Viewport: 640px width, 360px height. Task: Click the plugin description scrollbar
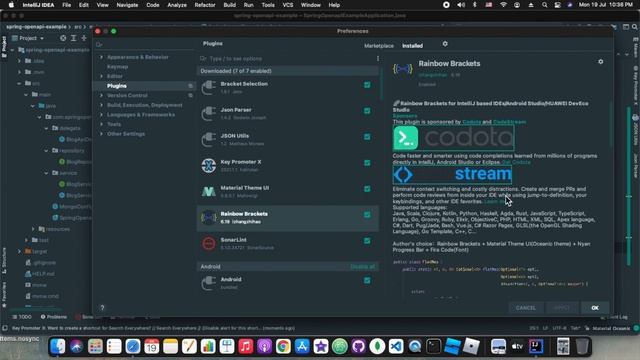[x=611, y=124]
